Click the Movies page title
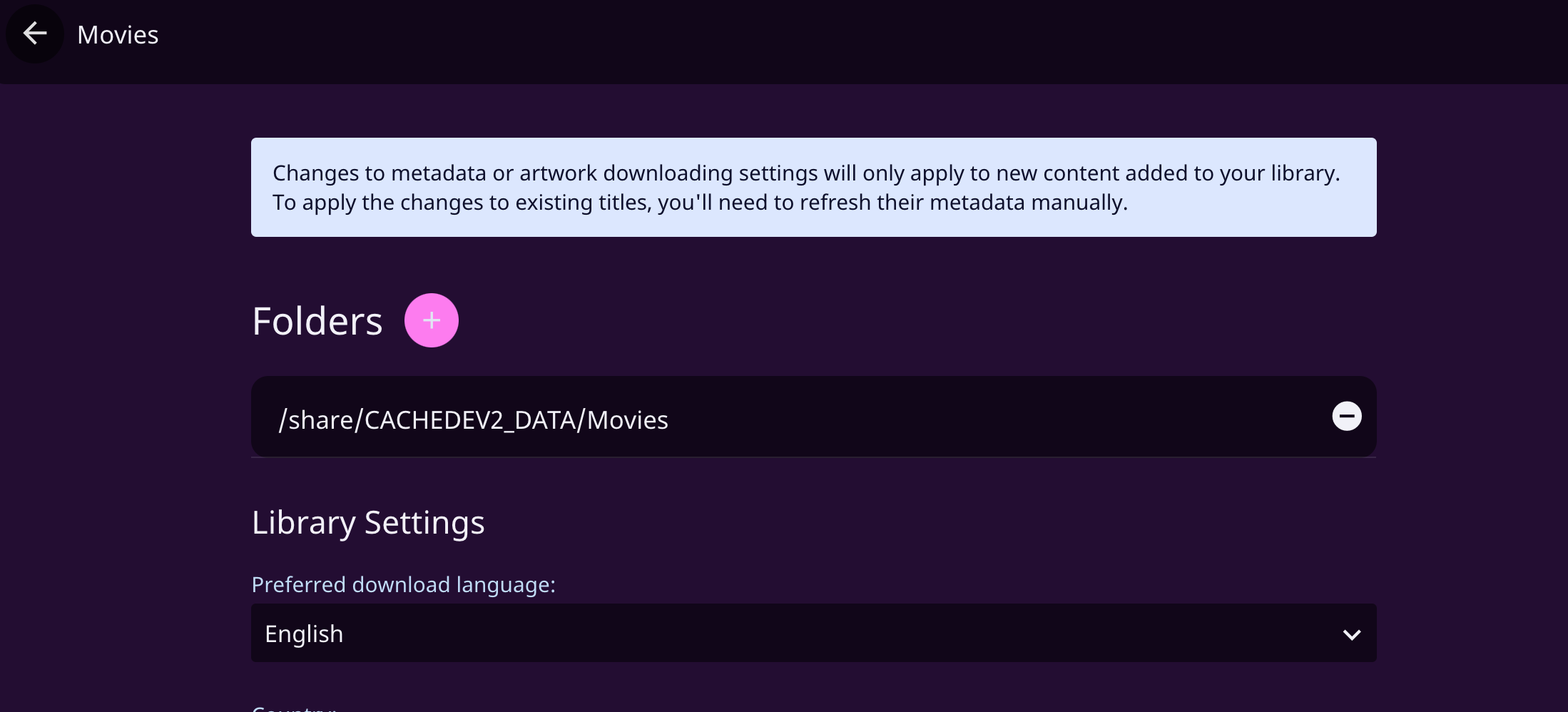Image resolution: width=1568 pixels, height=712 pixels. coord(118,35)
